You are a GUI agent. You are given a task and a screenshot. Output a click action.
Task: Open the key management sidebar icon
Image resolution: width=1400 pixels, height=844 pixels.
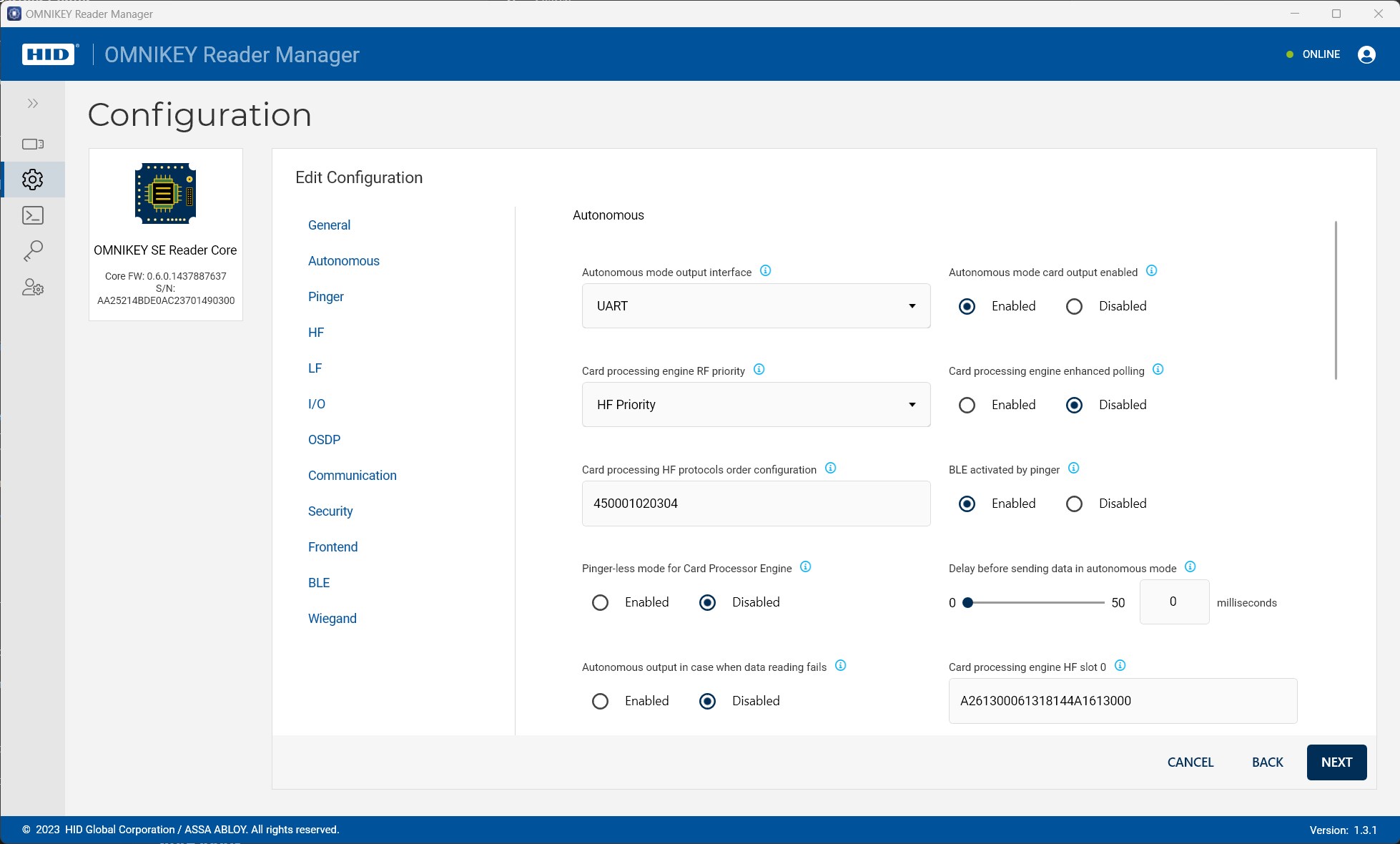(33, 251)
